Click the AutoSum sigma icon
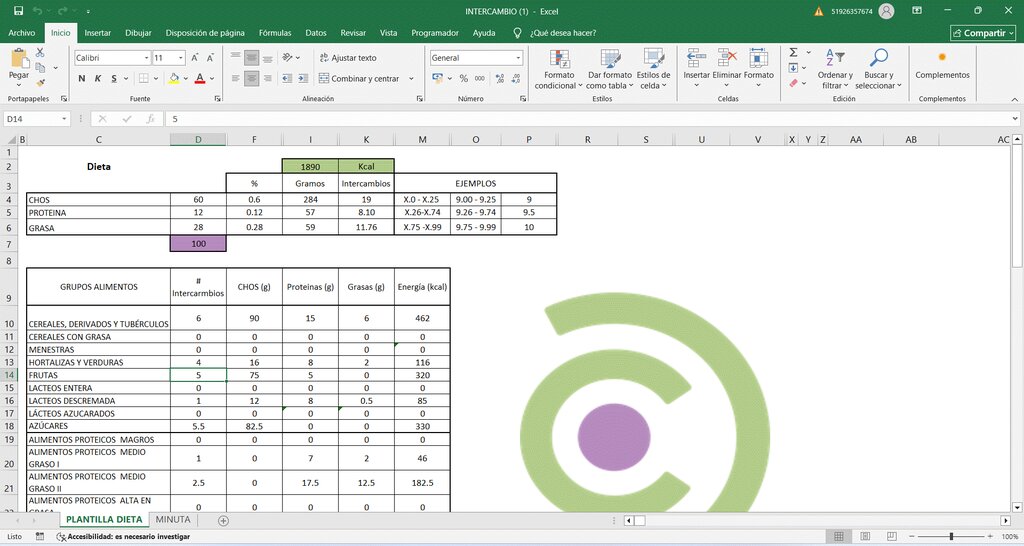 click(793, 52)
